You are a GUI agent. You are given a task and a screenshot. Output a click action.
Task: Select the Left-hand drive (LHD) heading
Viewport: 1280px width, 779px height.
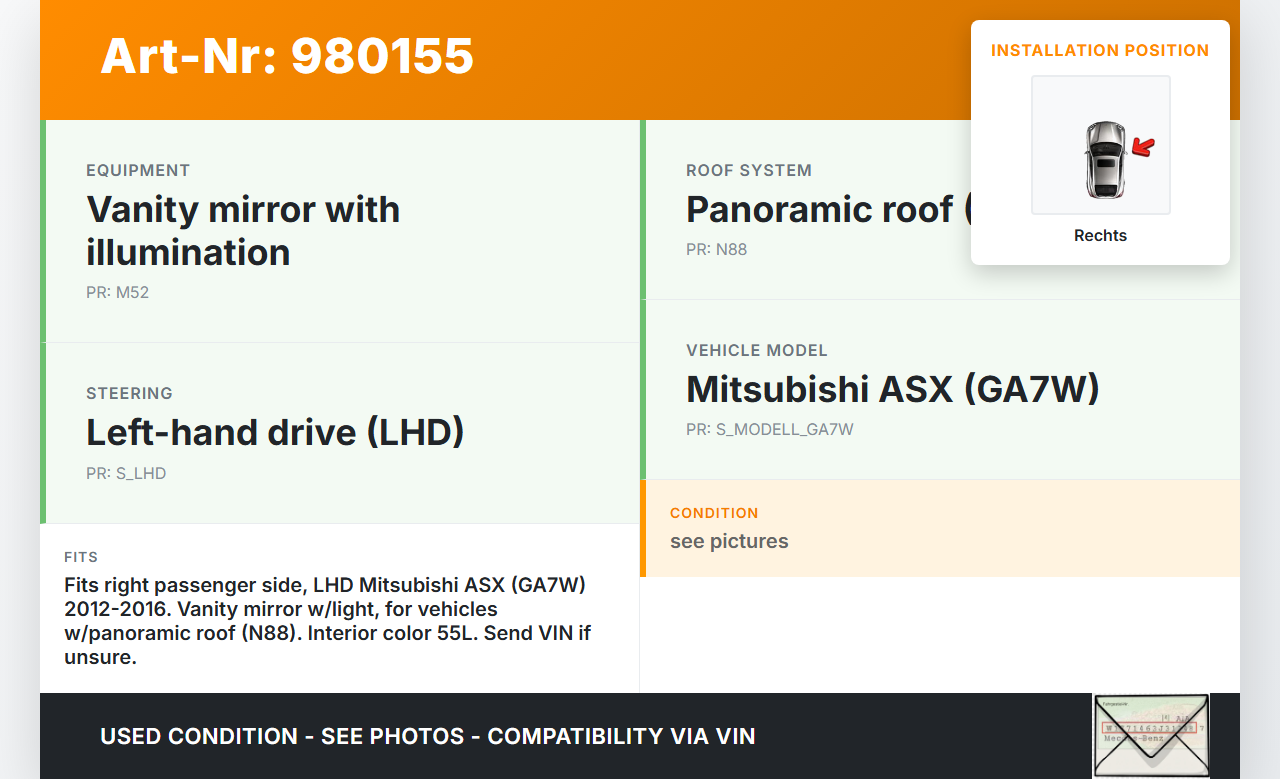click(x=275, y=432)
